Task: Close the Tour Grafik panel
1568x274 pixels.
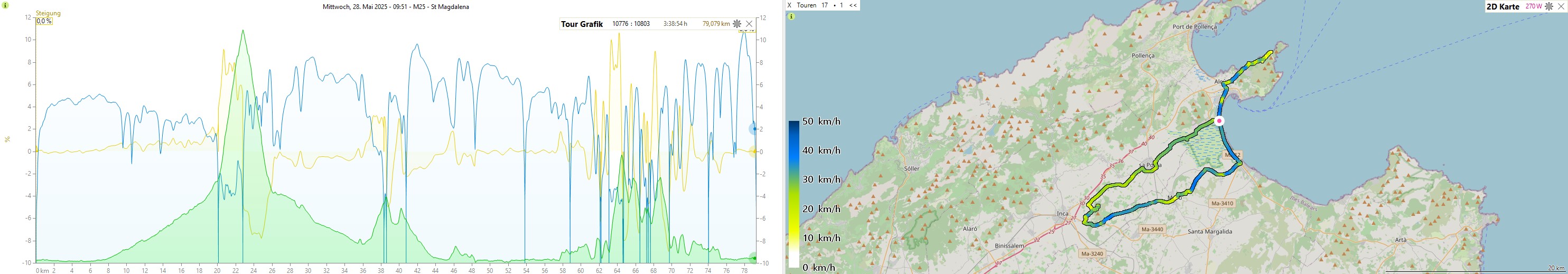Action: point(749,24)
